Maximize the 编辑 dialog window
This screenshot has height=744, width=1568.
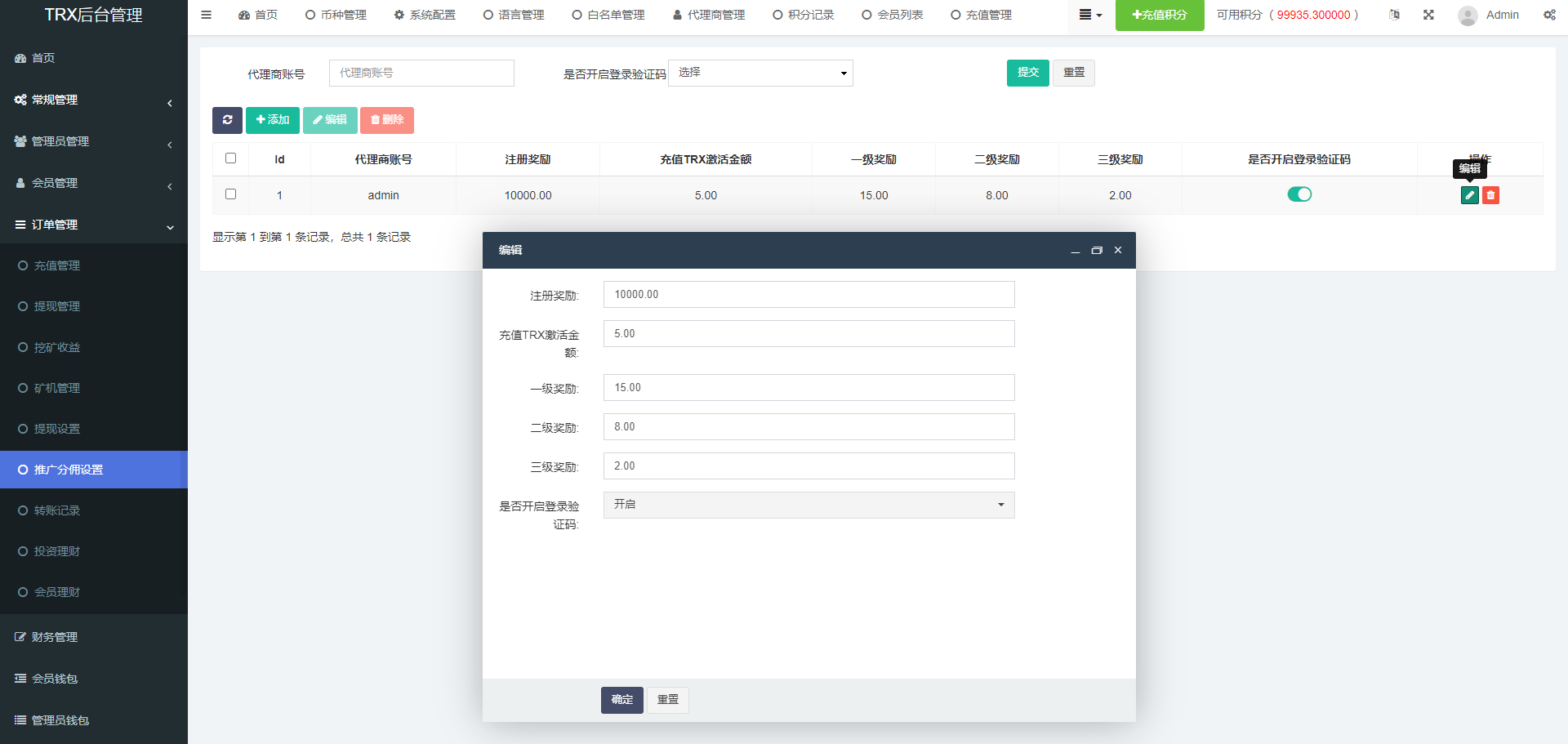pyautogui.click(x=1097, y=251)
